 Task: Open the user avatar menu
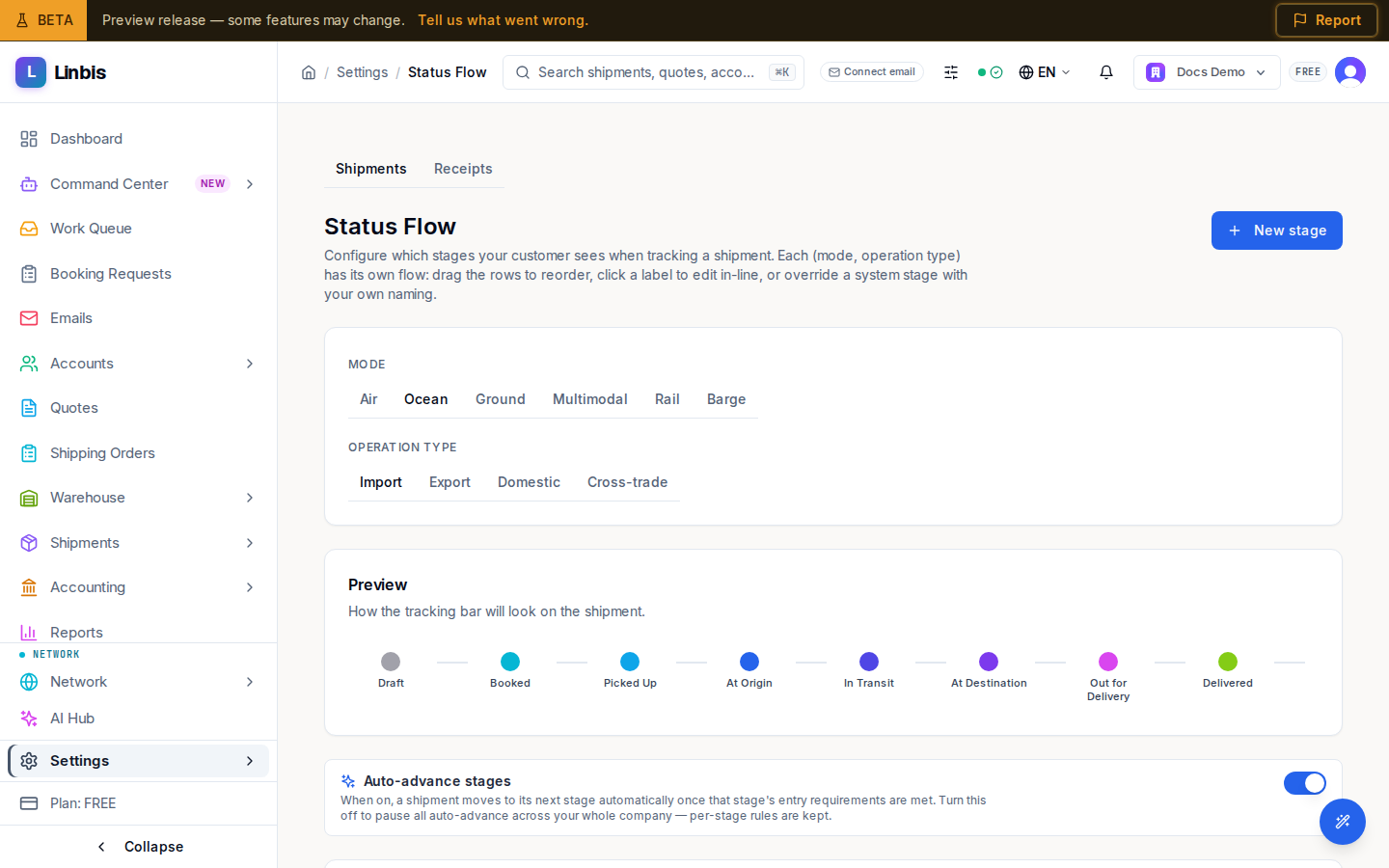1350,72
